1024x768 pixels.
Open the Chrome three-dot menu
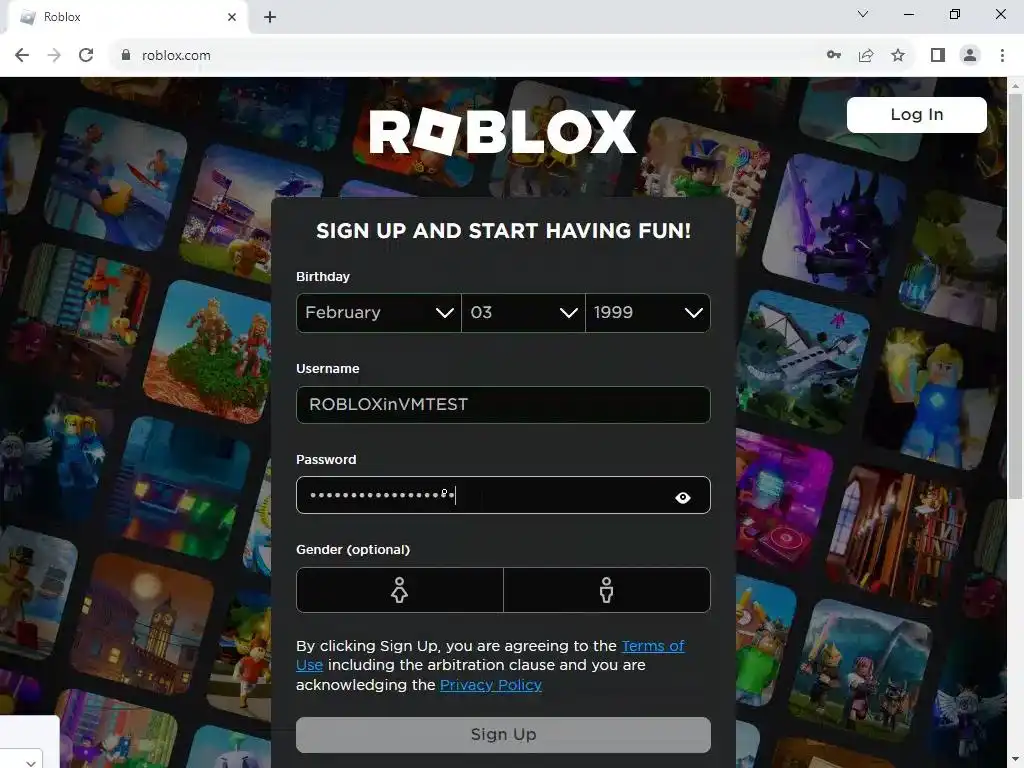click(1002, 56)
